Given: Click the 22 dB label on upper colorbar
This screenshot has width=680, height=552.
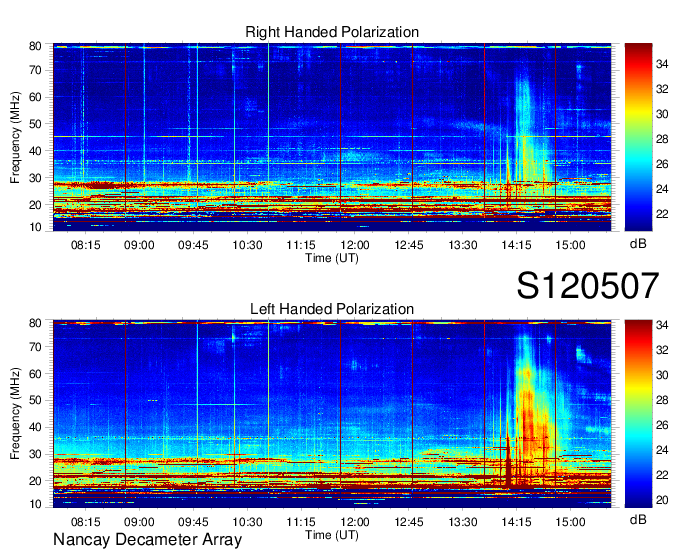Looking at the screenshot, I should pyautogui.click(x=662, y=214).
